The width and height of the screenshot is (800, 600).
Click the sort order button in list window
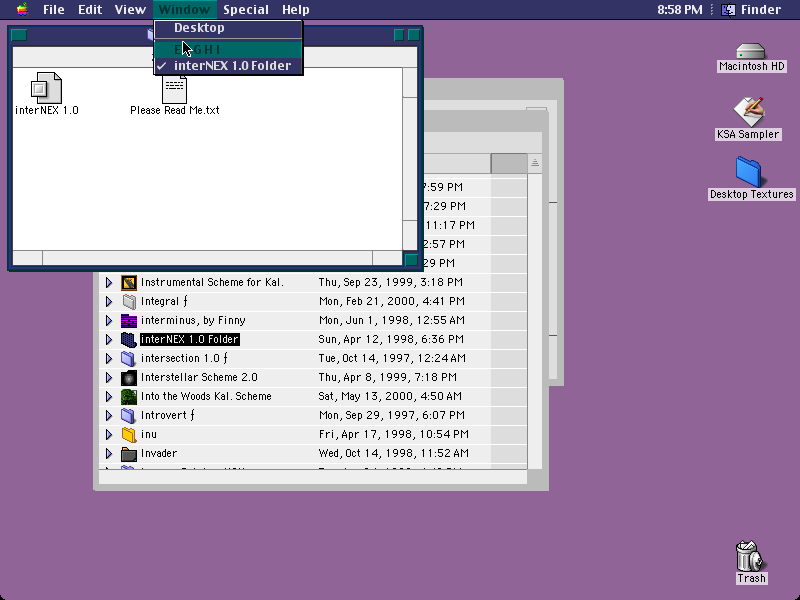click(x=535, y=163)
